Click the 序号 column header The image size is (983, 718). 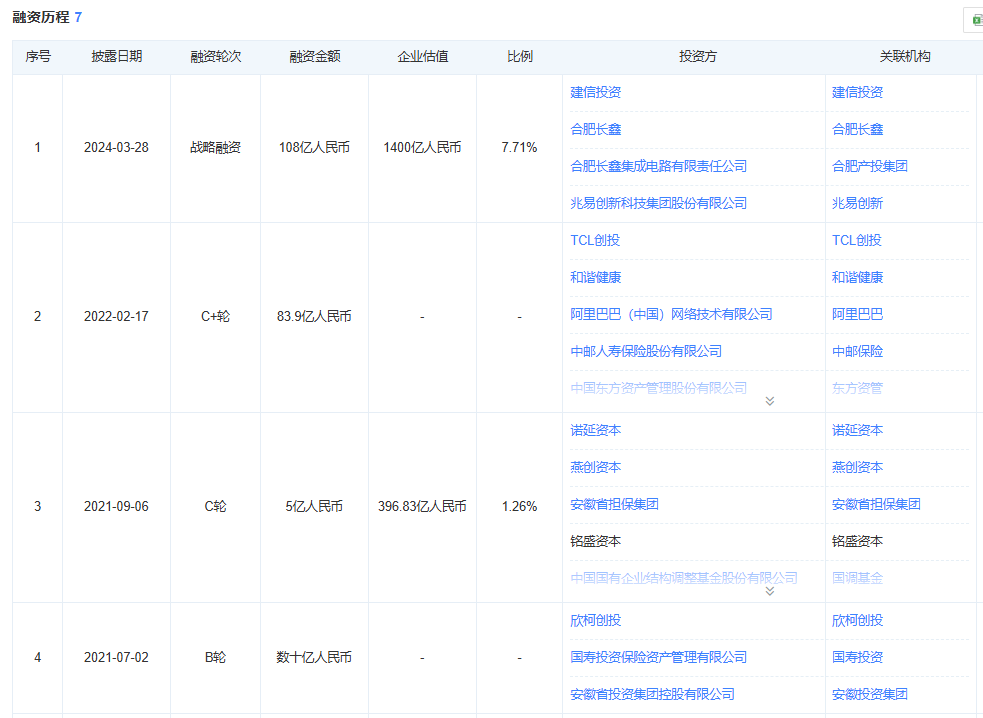38,56
